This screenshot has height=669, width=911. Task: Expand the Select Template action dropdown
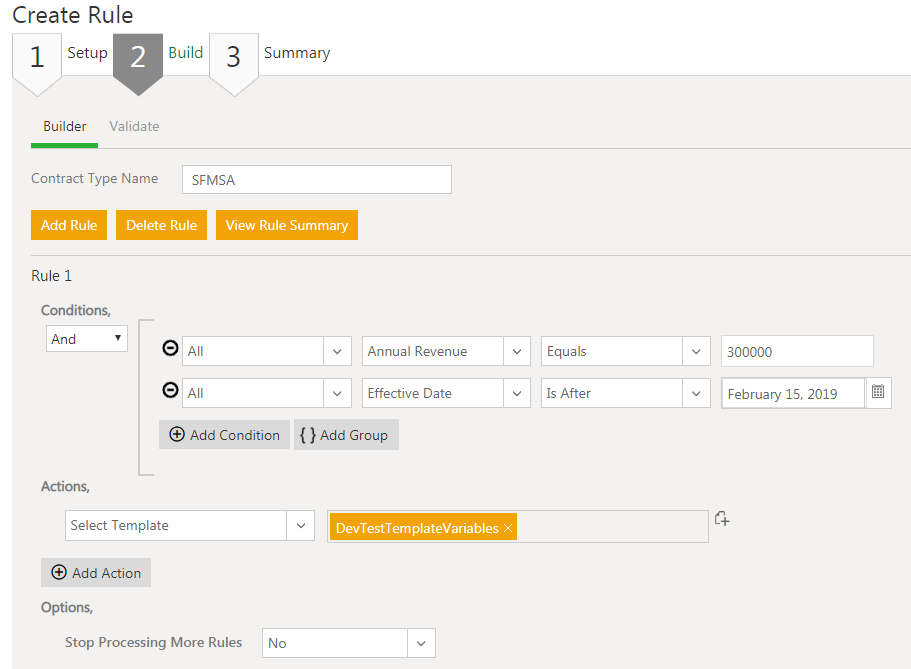[300, 526]
